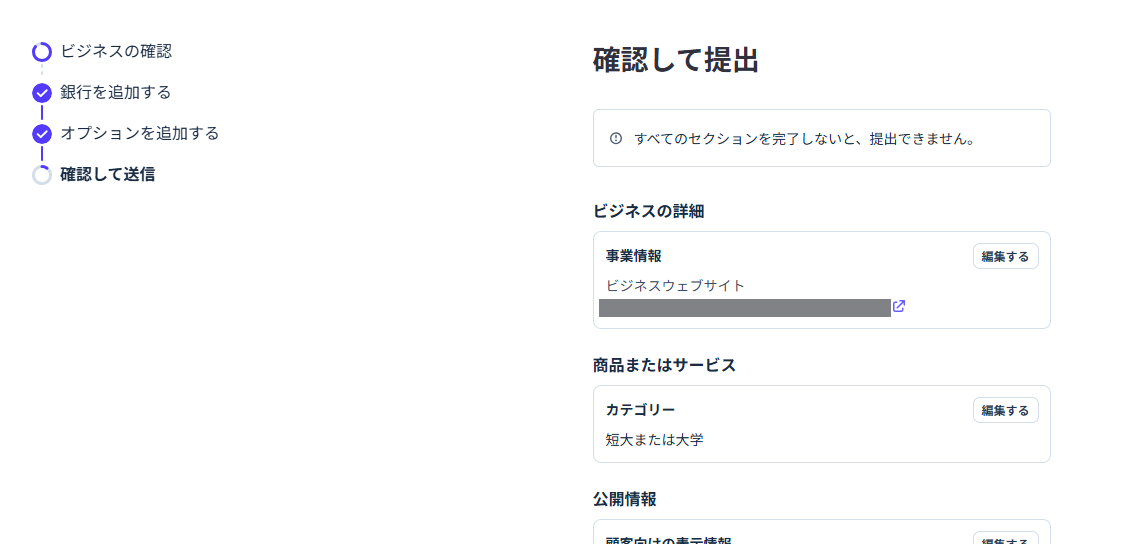This screenshot has height=544, width=1146.
Task: Click the 商品またはサービス section heading
Action: pyautogui.click(x=664, y=365)
